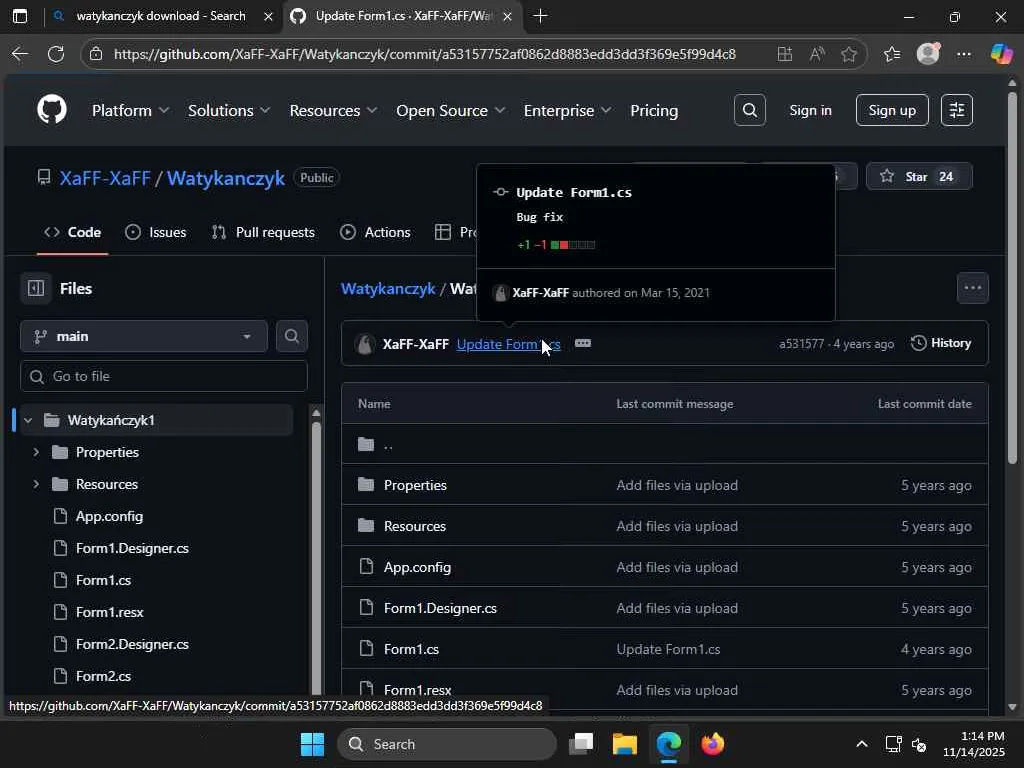Open the Edge profile avatar
Viewport: 1024px width, 768px height.
tap(927, 54)
